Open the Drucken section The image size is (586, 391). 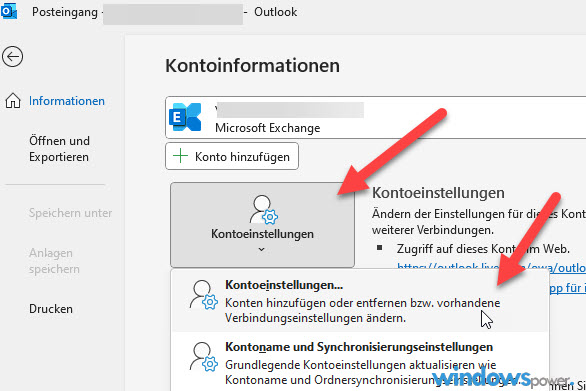[x=51, y=309]
